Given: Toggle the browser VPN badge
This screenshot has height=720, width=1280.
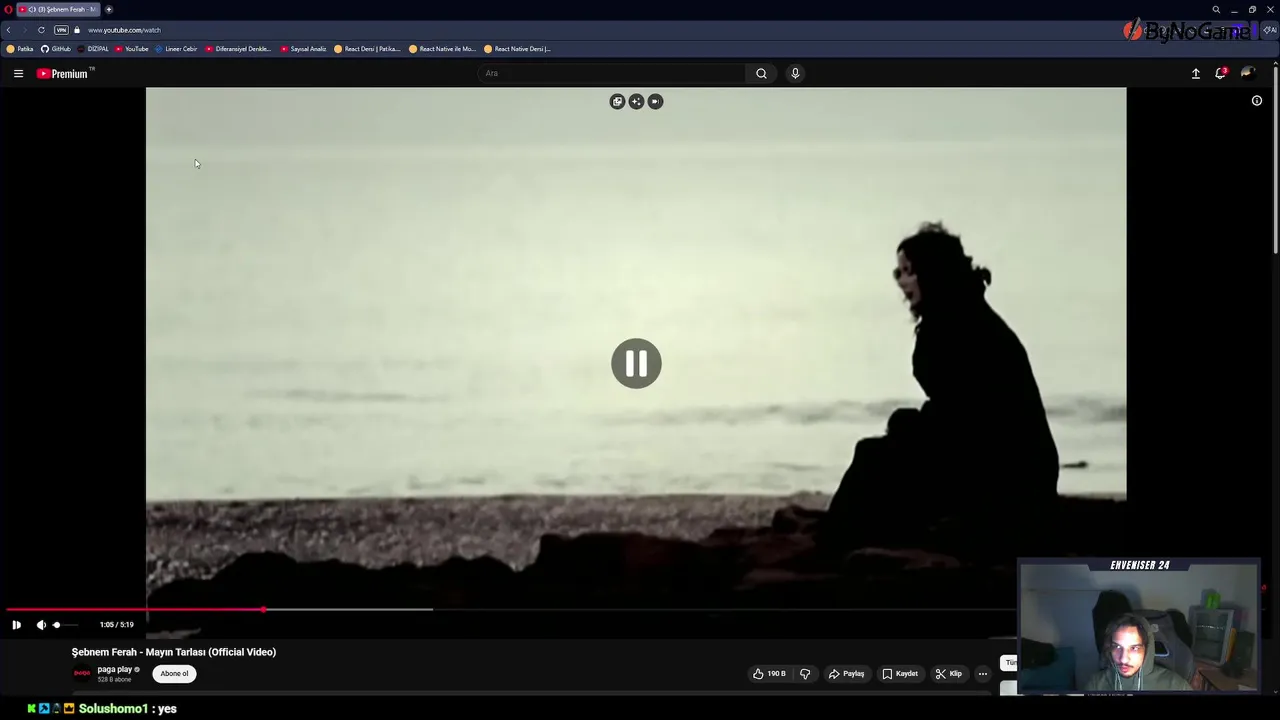Looking at the screenshot, I should click(x=61, y=30).
